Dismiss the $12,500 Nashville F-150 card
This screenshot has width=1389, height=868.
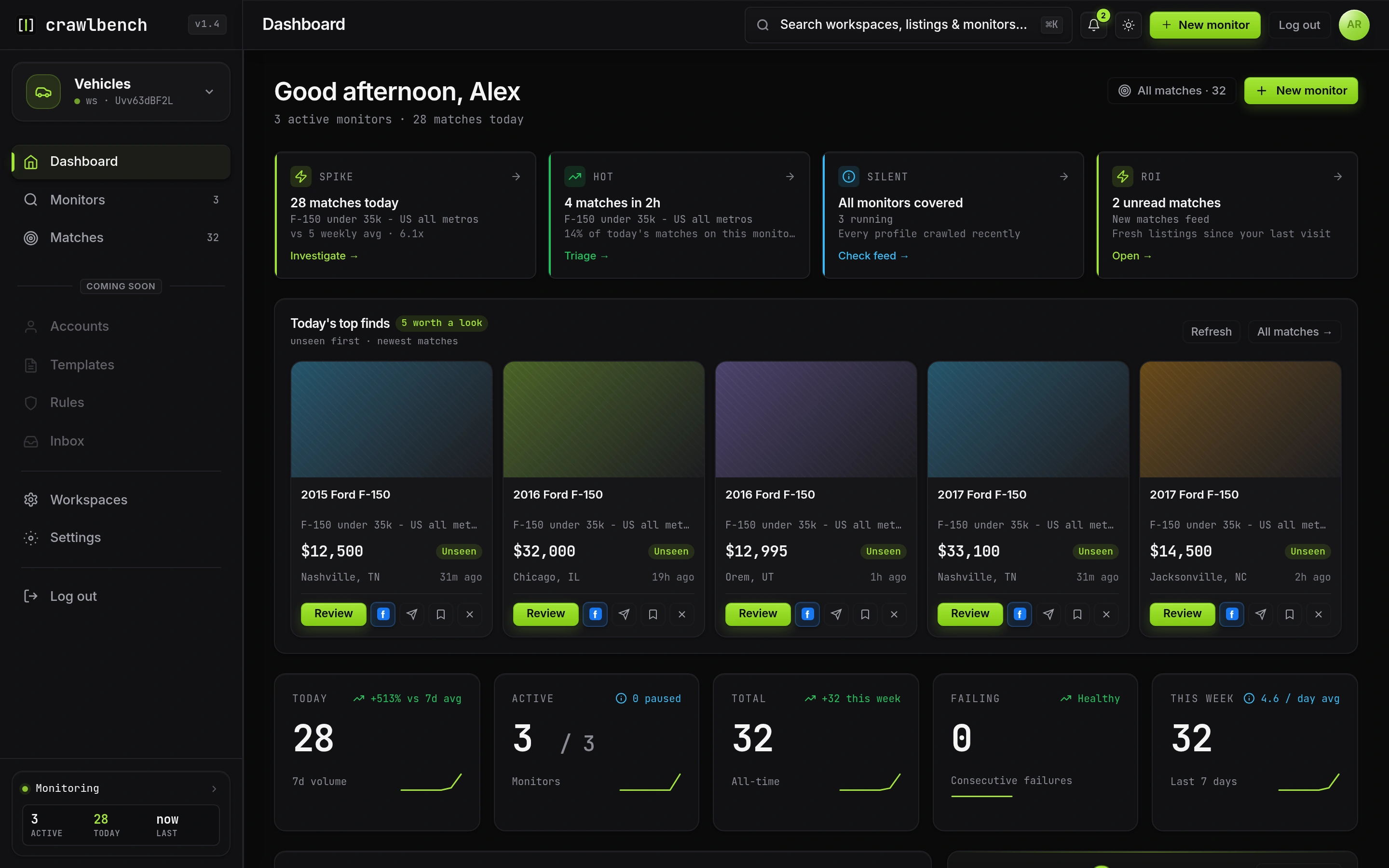click(x=469, y=614)
